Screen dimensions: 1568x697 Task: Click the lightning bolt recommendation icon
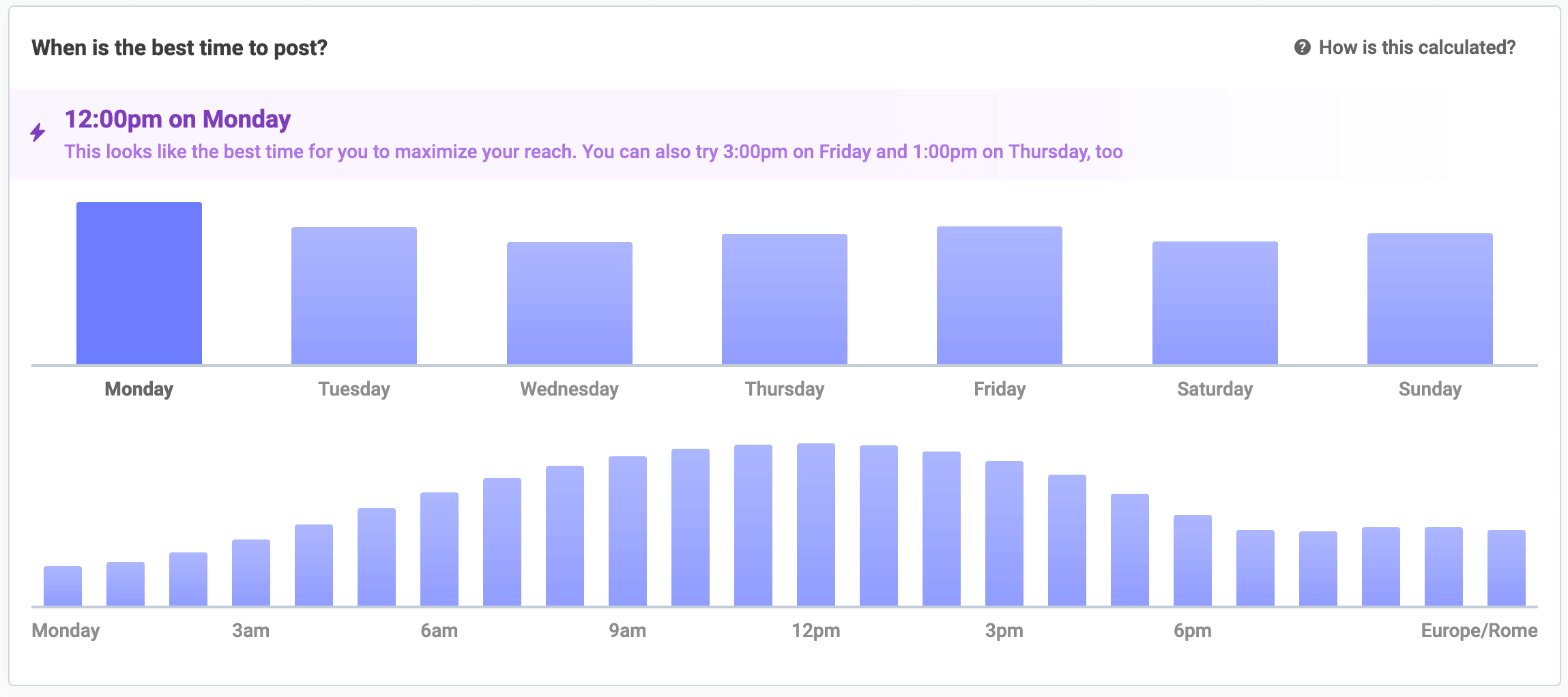[38, 134]
